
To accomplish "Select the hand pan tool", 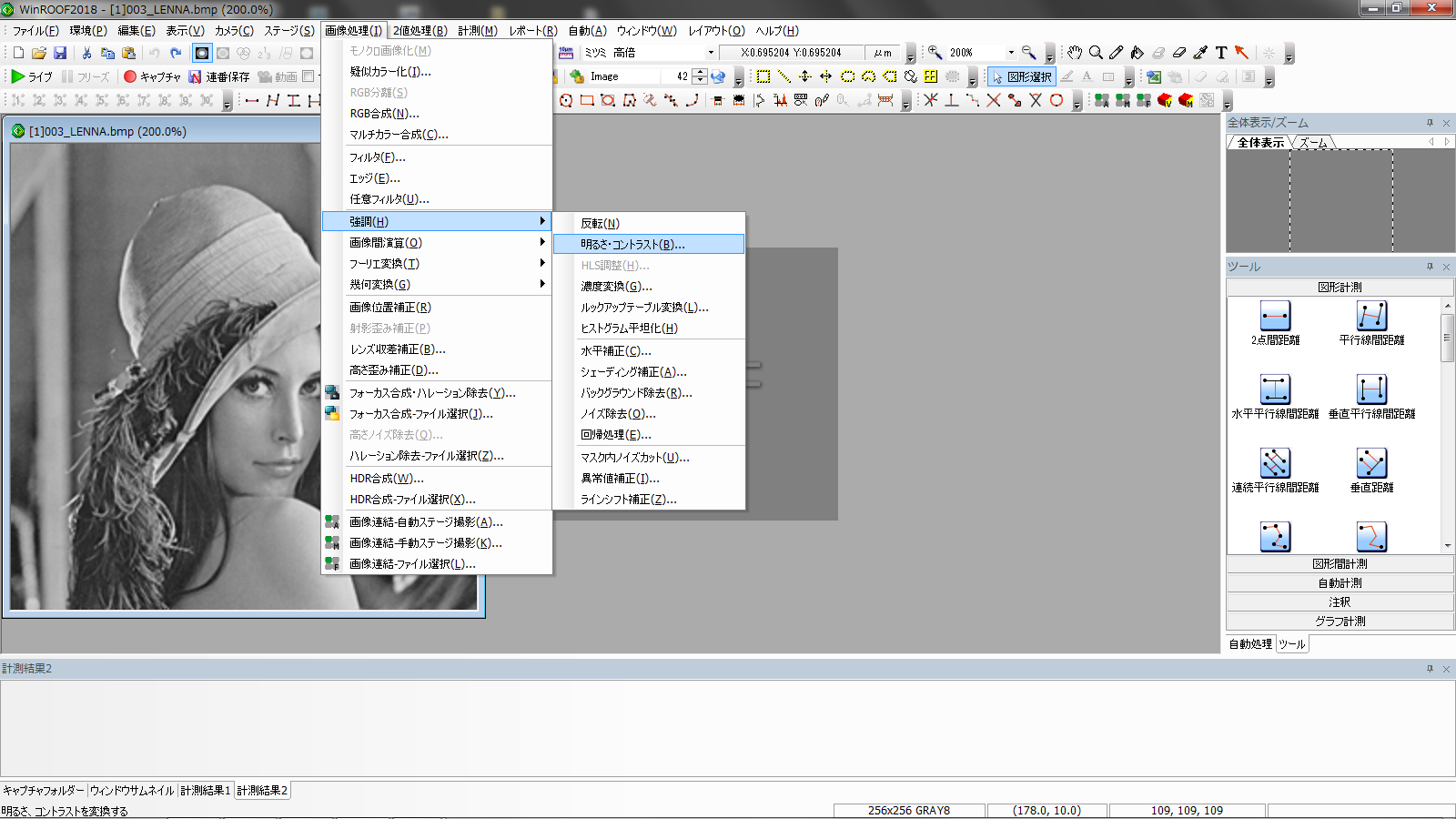I will 1075,53.
